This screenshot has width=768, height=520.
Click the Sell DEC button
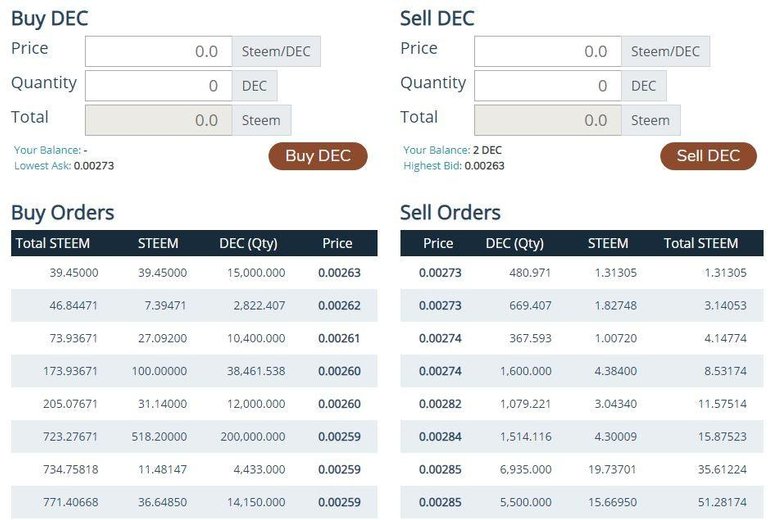point(708,156)
